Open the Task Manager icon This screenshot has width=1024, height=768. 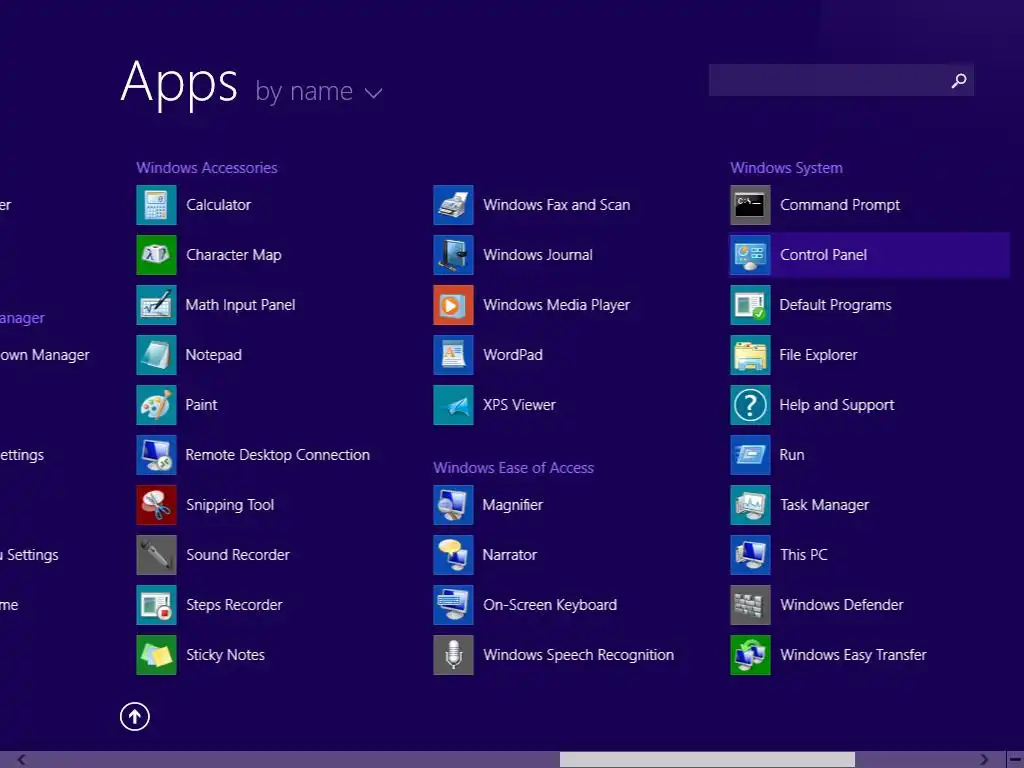click(x=750, y=505)
